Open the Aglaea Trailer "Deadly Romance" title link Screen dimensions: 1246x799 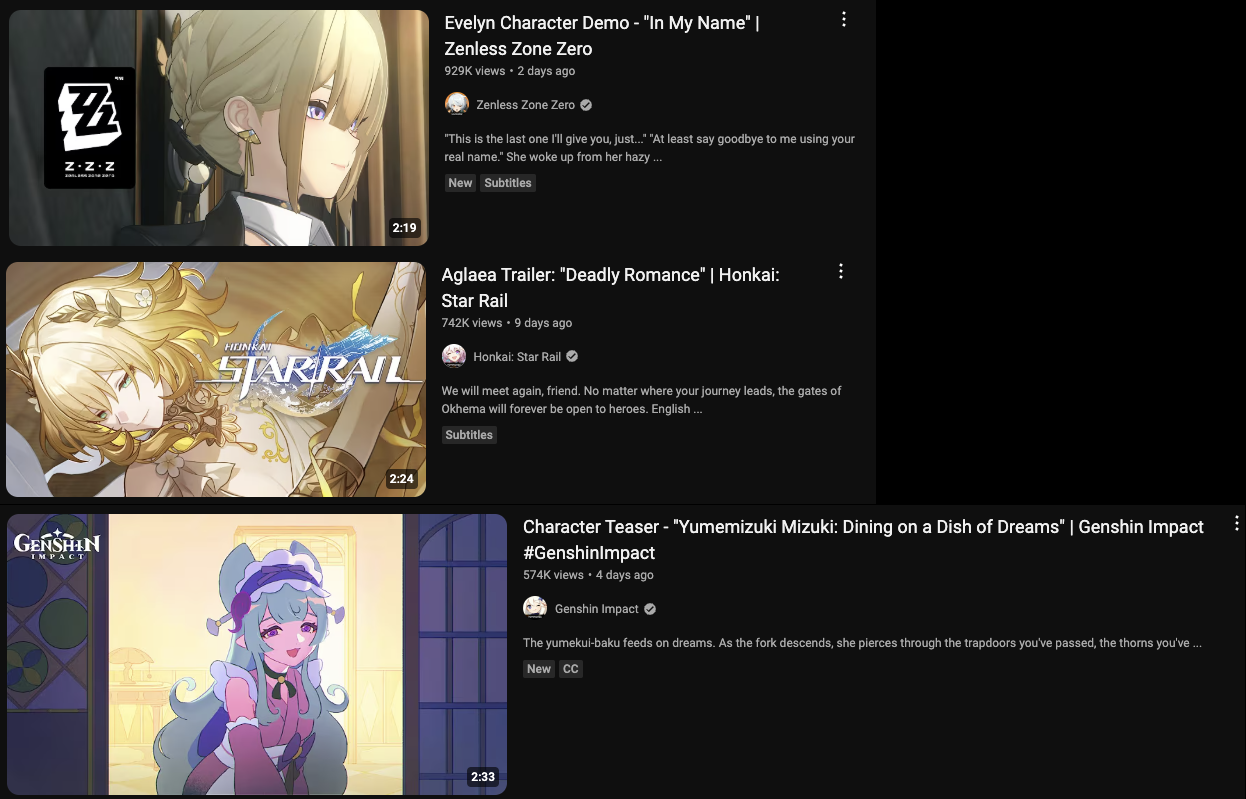coord(610,287)
